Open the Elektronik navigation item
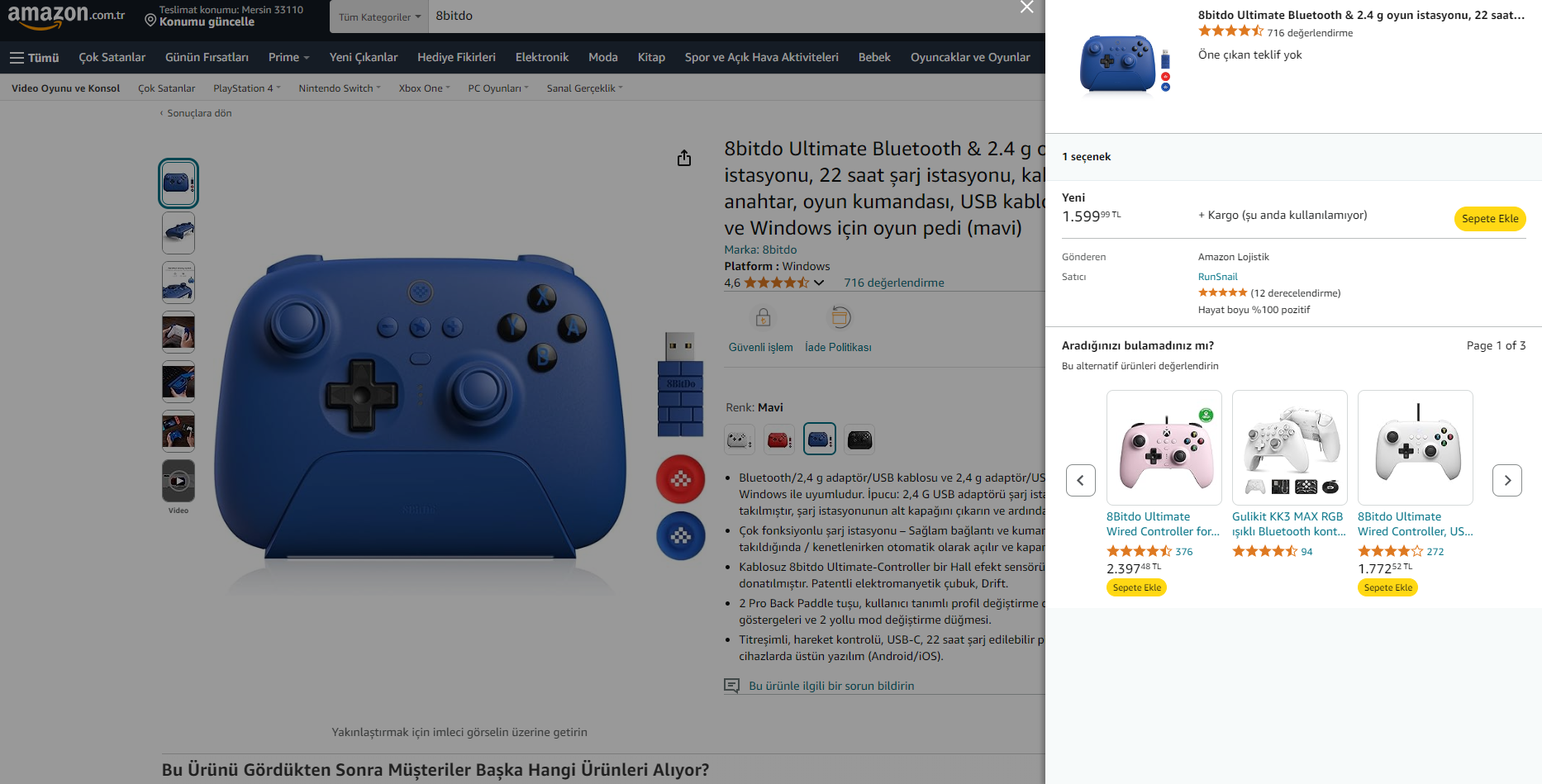 click(x=542, y=57)
